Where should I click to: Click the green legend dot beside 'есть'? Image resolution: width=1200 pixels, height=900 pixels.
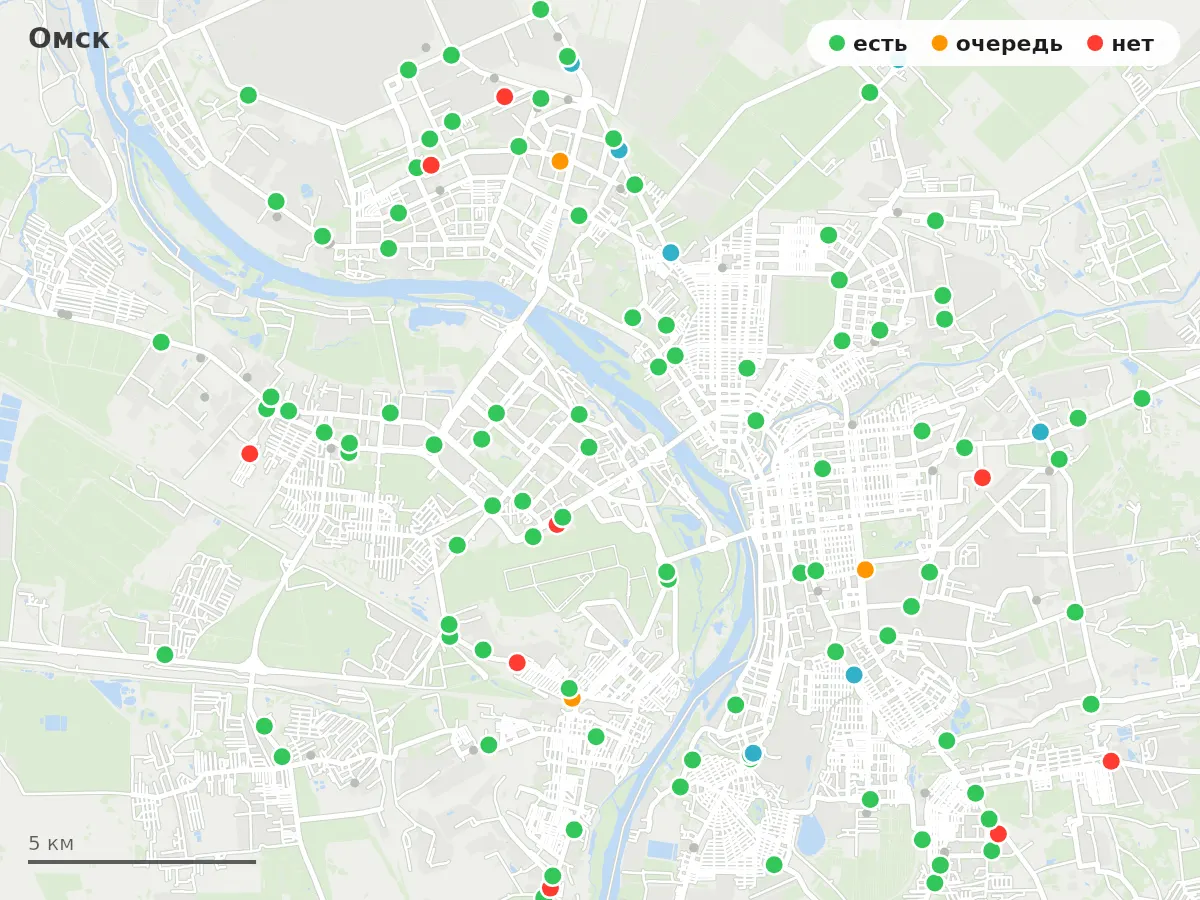pyautogui.click(x=838, y=43)
